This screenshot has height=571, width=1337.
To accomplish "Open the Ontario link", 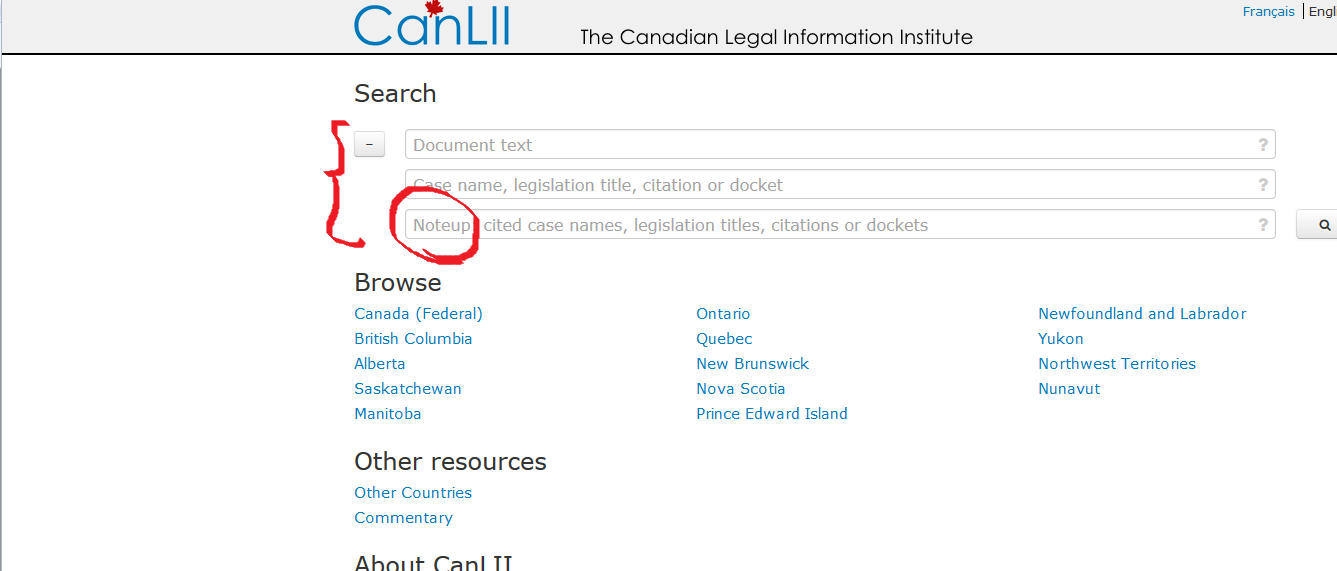I will [723, 314].
